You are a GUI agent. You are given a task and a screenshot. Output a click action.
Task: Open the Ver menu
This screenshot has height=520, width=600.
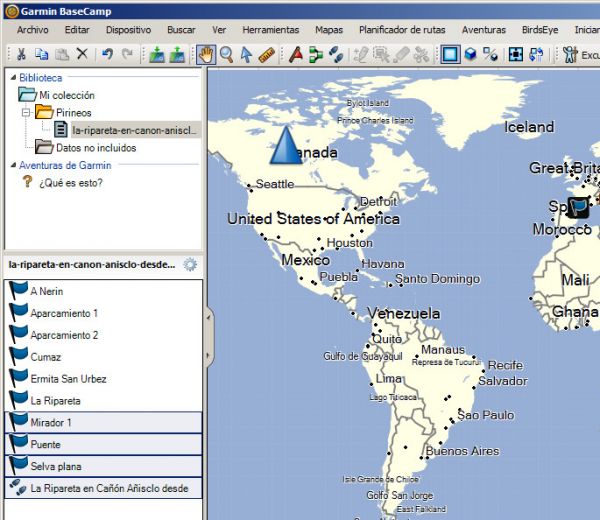219,30
